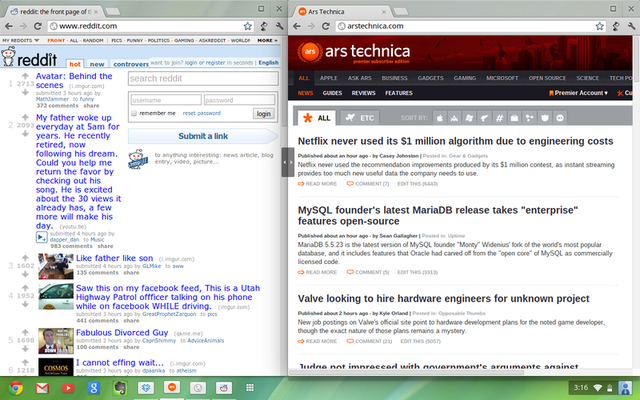Image resolution: width=640 pixels, height=400 pixels.
Task: Open the OPEN SOURCE section
Action: [x=547, y=78]
